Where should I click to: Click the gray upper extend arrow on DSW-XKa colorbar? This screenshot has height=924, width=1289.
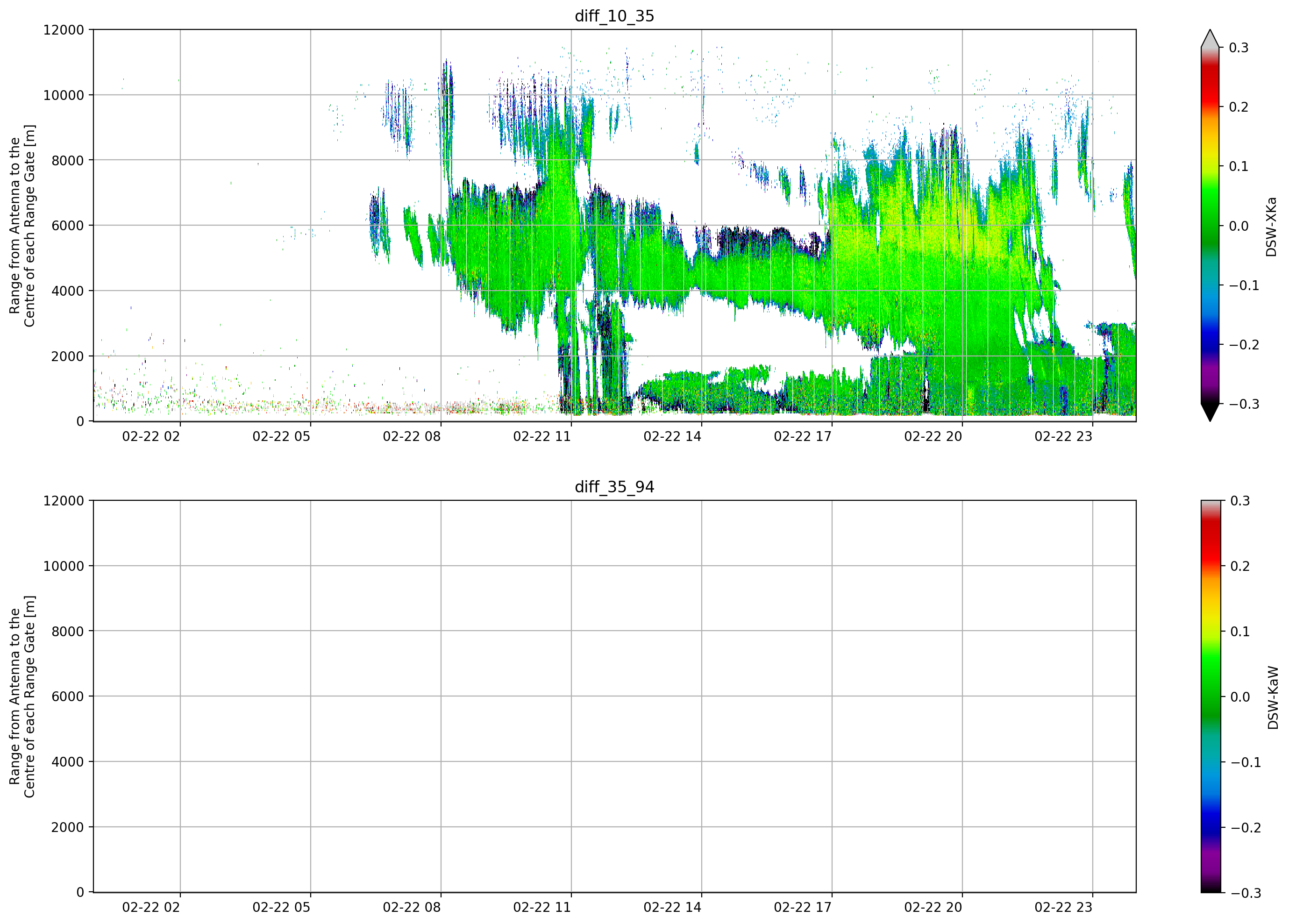(x=1210, y=39)
